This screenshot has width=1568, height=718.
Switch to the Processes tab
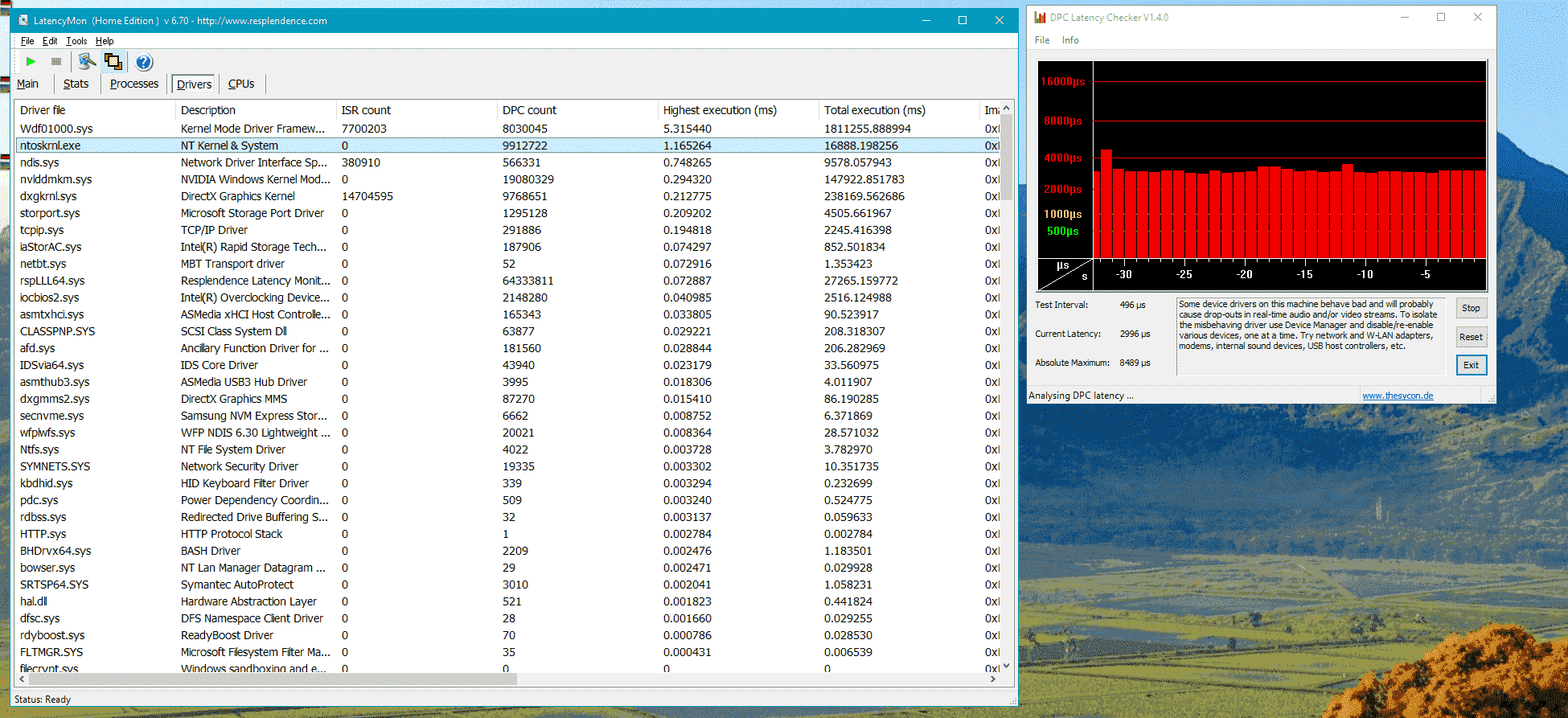134,84
